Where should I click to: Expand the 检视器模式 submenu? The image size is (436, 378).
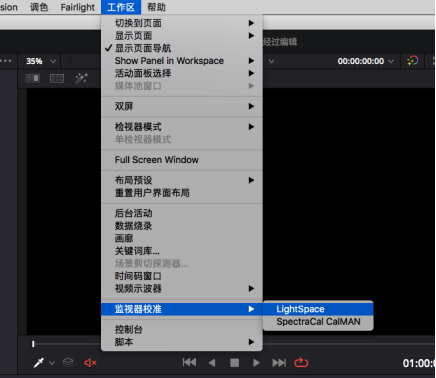point(182,127)
